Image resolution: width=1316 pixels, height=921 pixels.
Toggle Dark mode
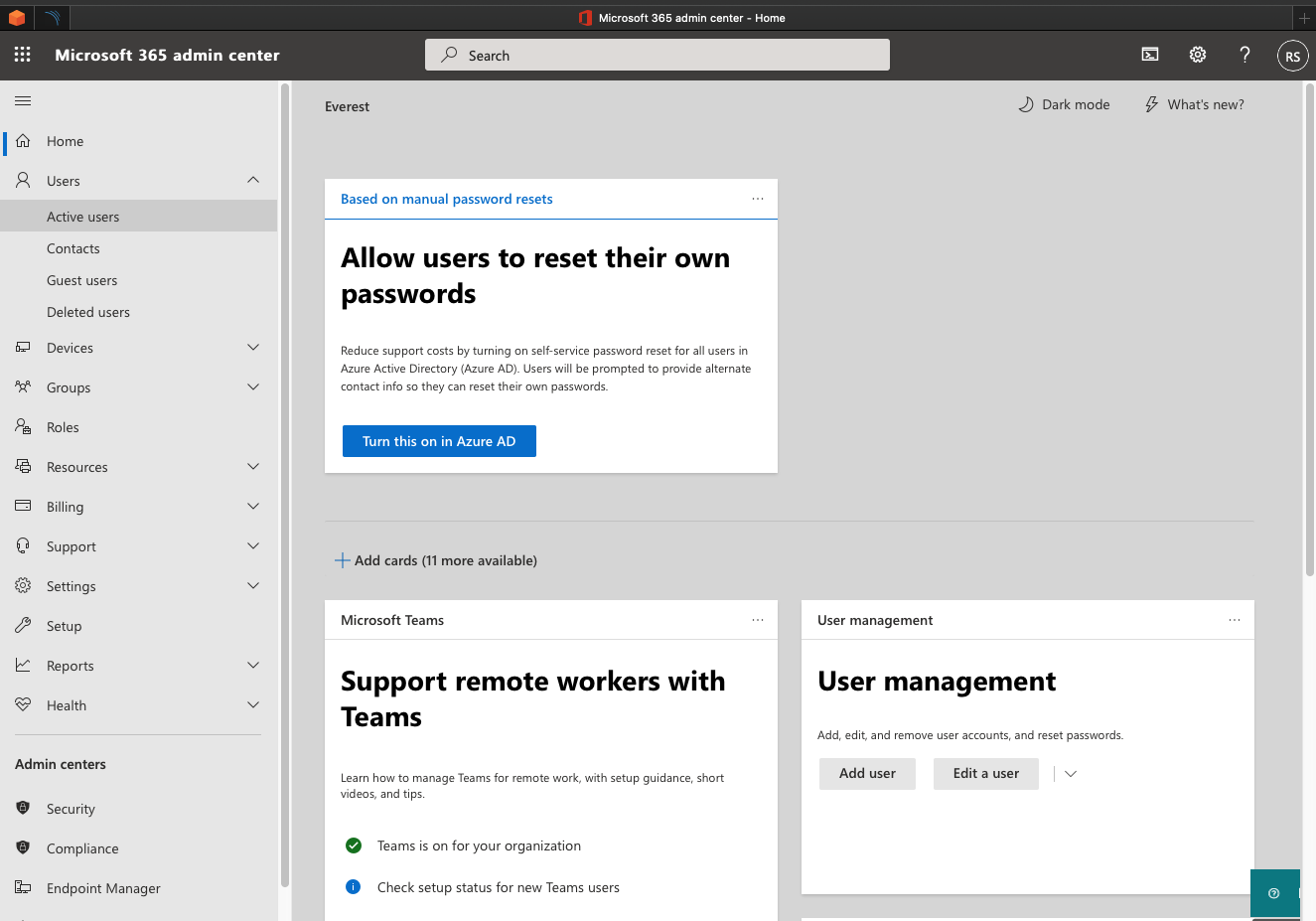tap(1064, 104)
